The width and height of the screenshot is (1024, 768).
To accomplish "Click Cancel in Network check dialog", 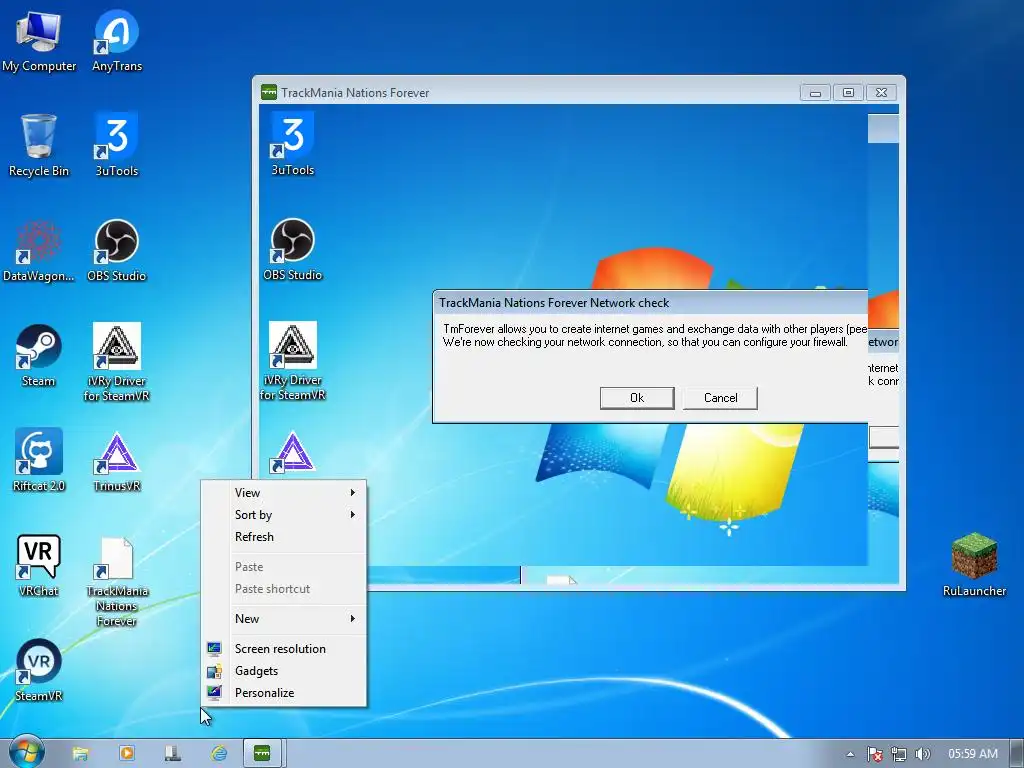I will coord(720,398).
